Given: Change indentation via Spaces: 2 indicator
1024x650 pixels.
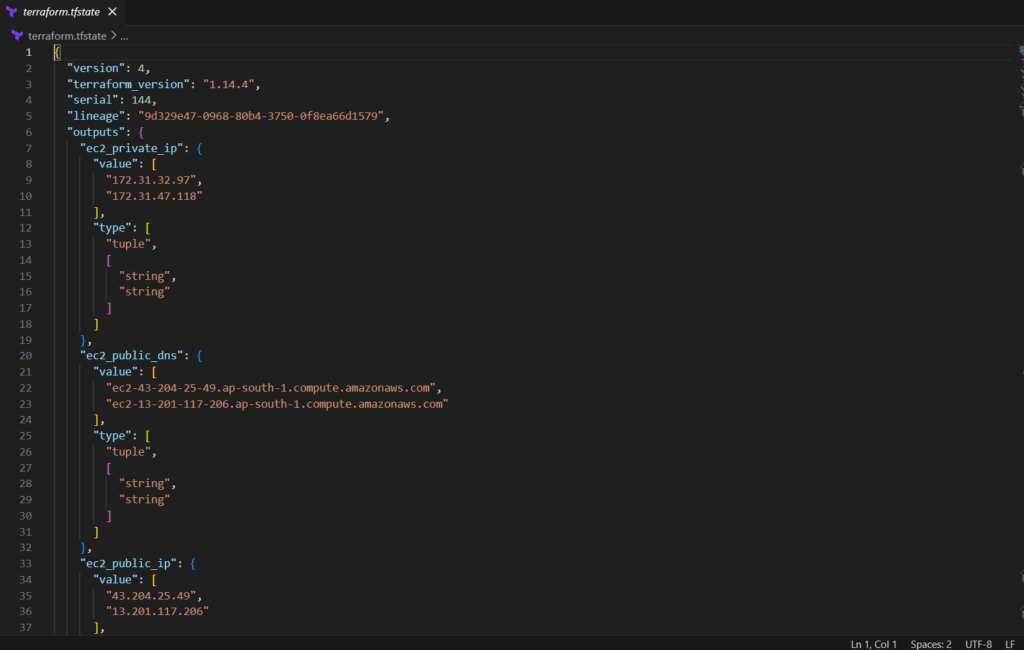Looking at the screenshot, I should (x=930, y=643).
